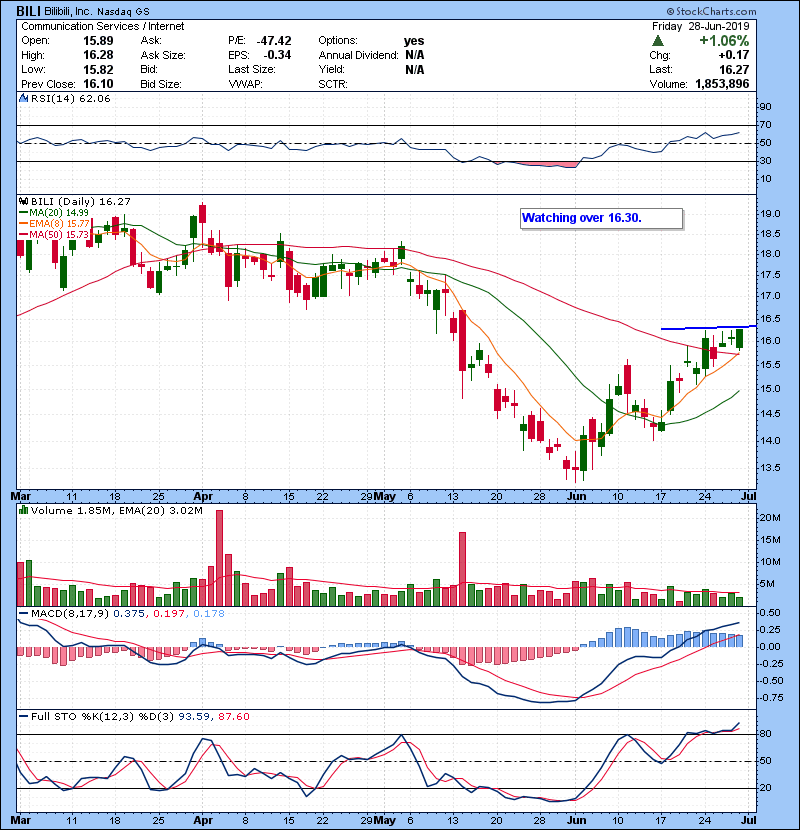Click the 'SCTR:' label
The width and height of the screenshot is (800, 830).
(x=332, y=84)
